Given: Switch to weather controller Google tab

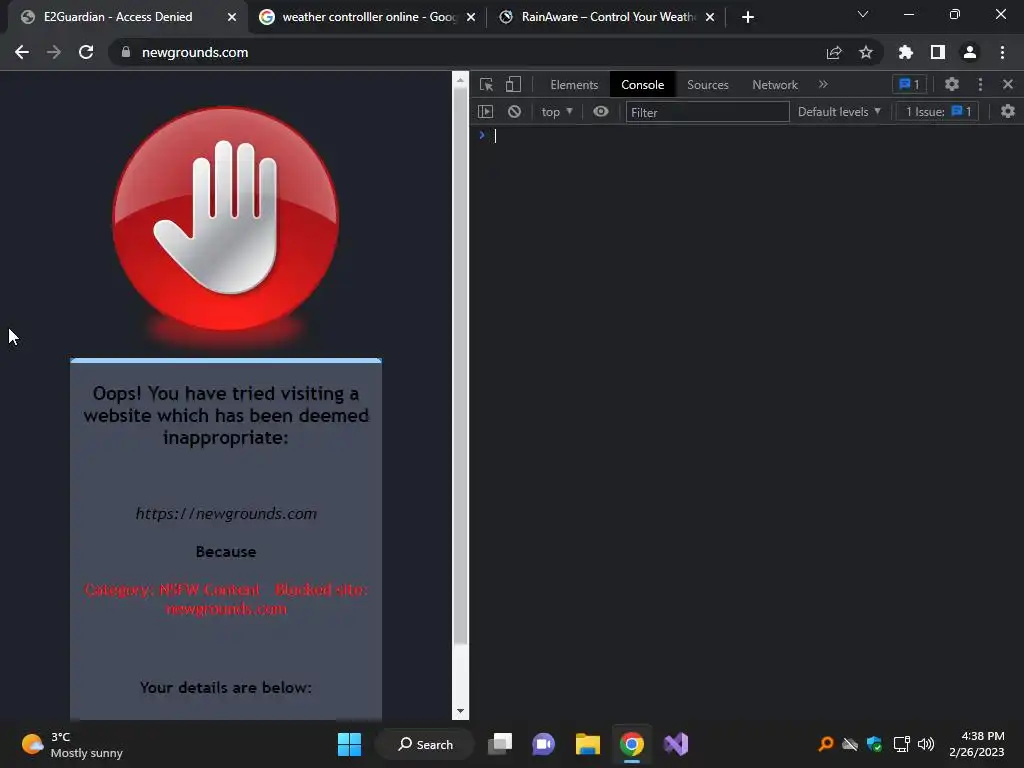Looking at the screenshot, I should click(x=369, y=17).
